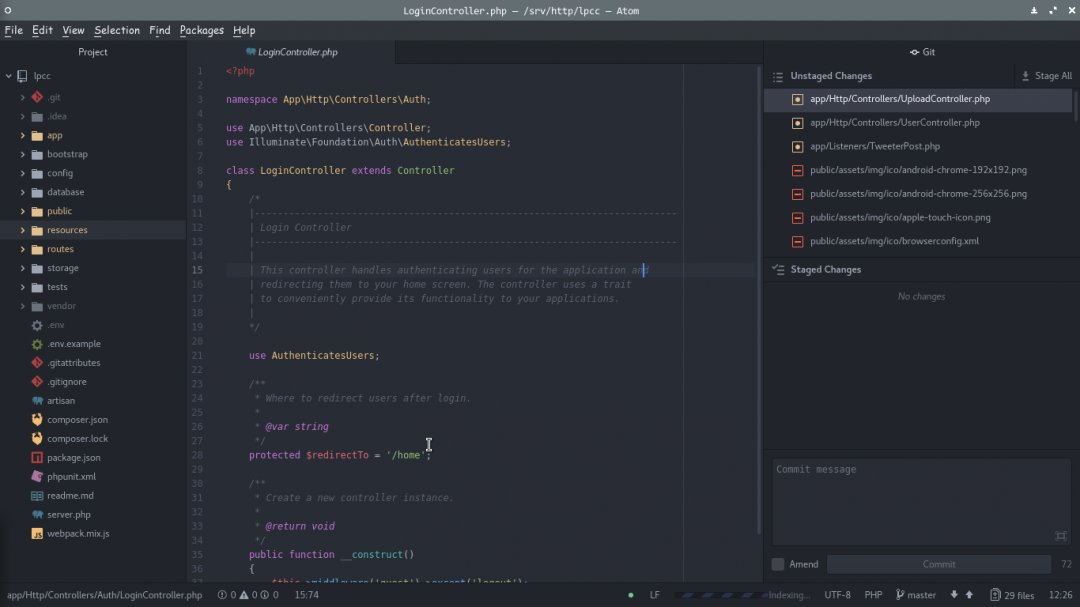Click the linter issues counter
The height and width of the screenshot is (607, 1080).
pyautogui.click(x=248, y=595)
